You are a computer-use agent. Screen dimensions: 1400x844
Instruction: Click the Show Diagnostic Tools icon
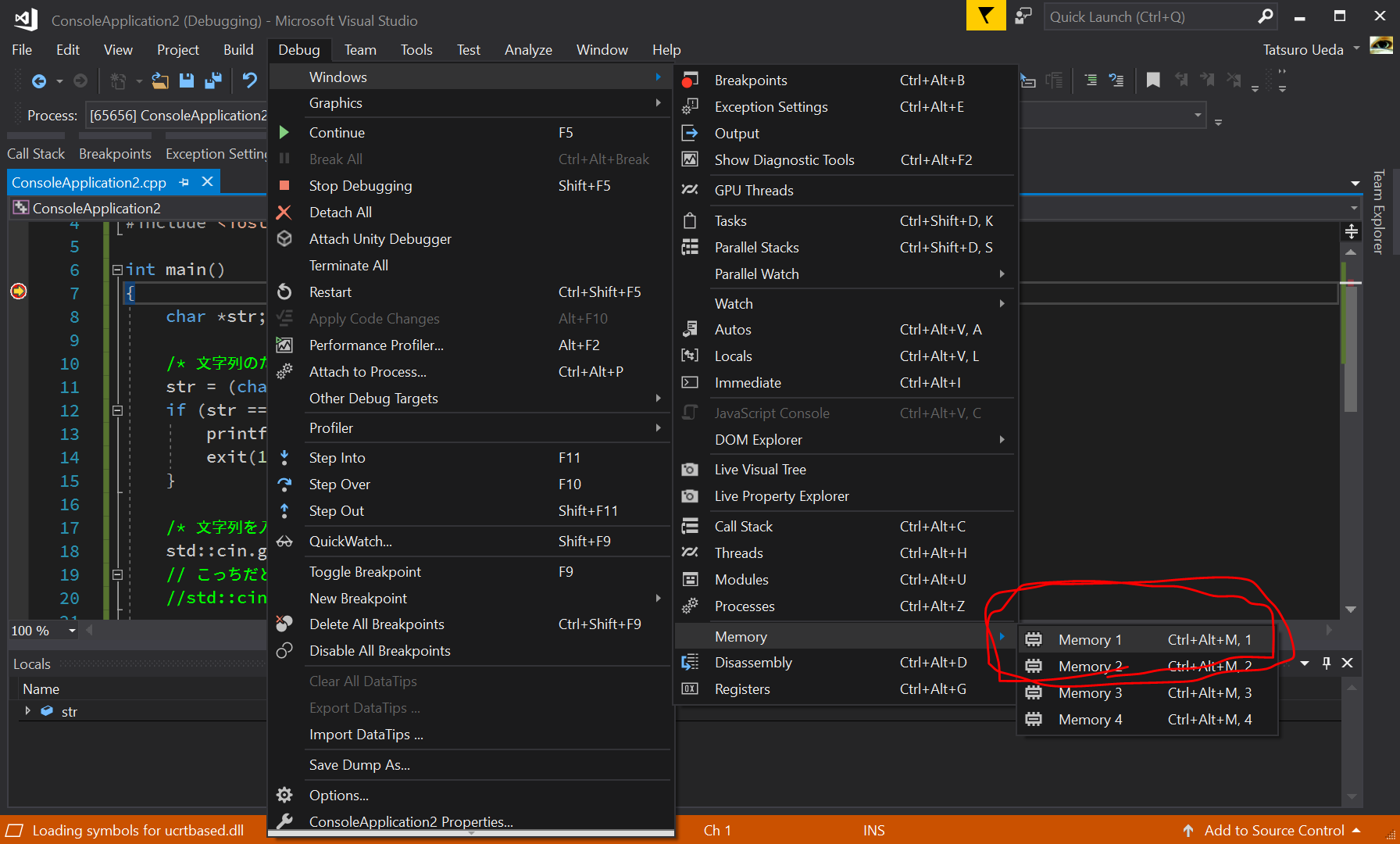690,160
